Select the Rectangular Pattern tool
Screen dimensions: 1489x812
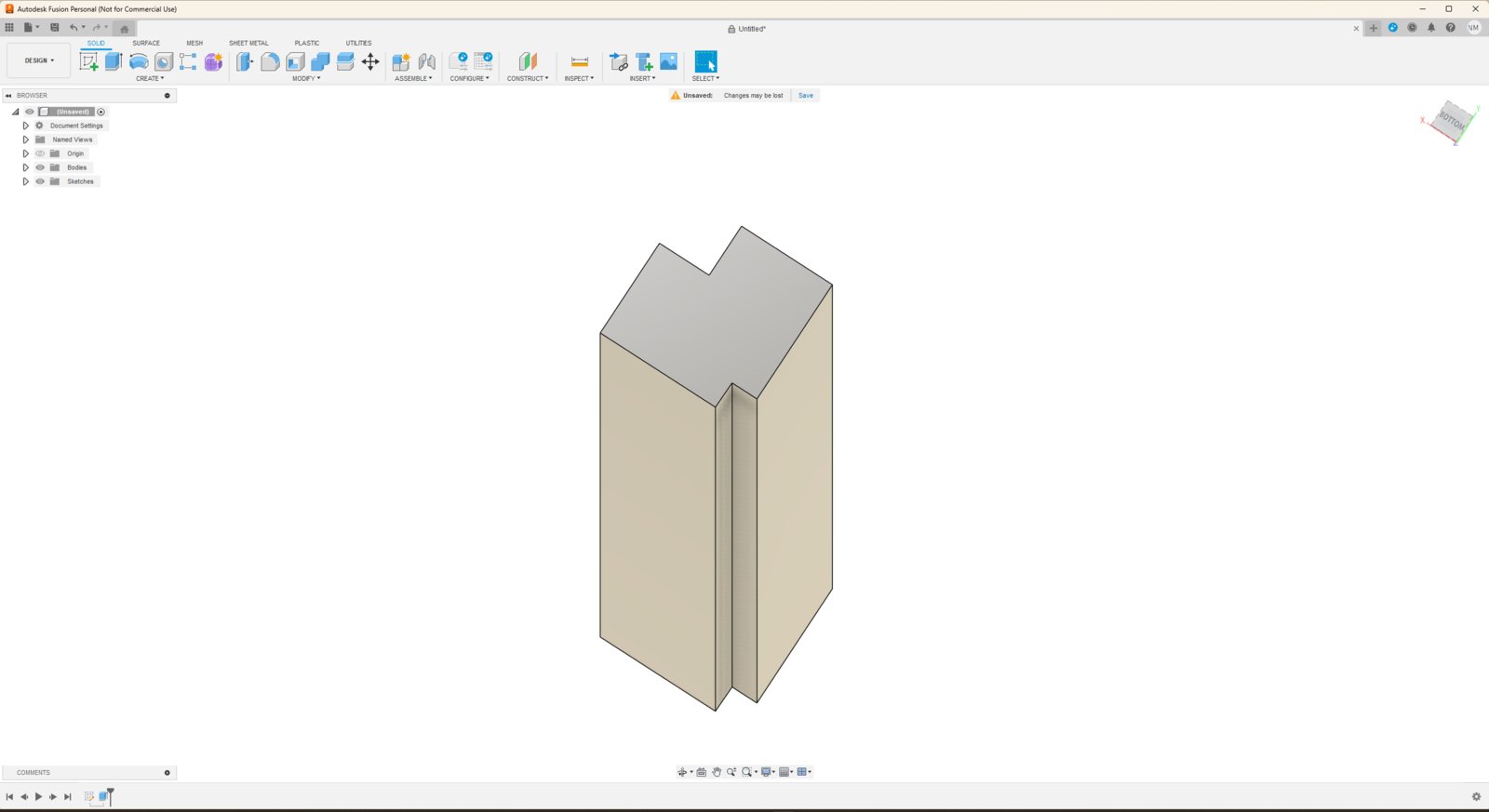click(x=188, y=61)
